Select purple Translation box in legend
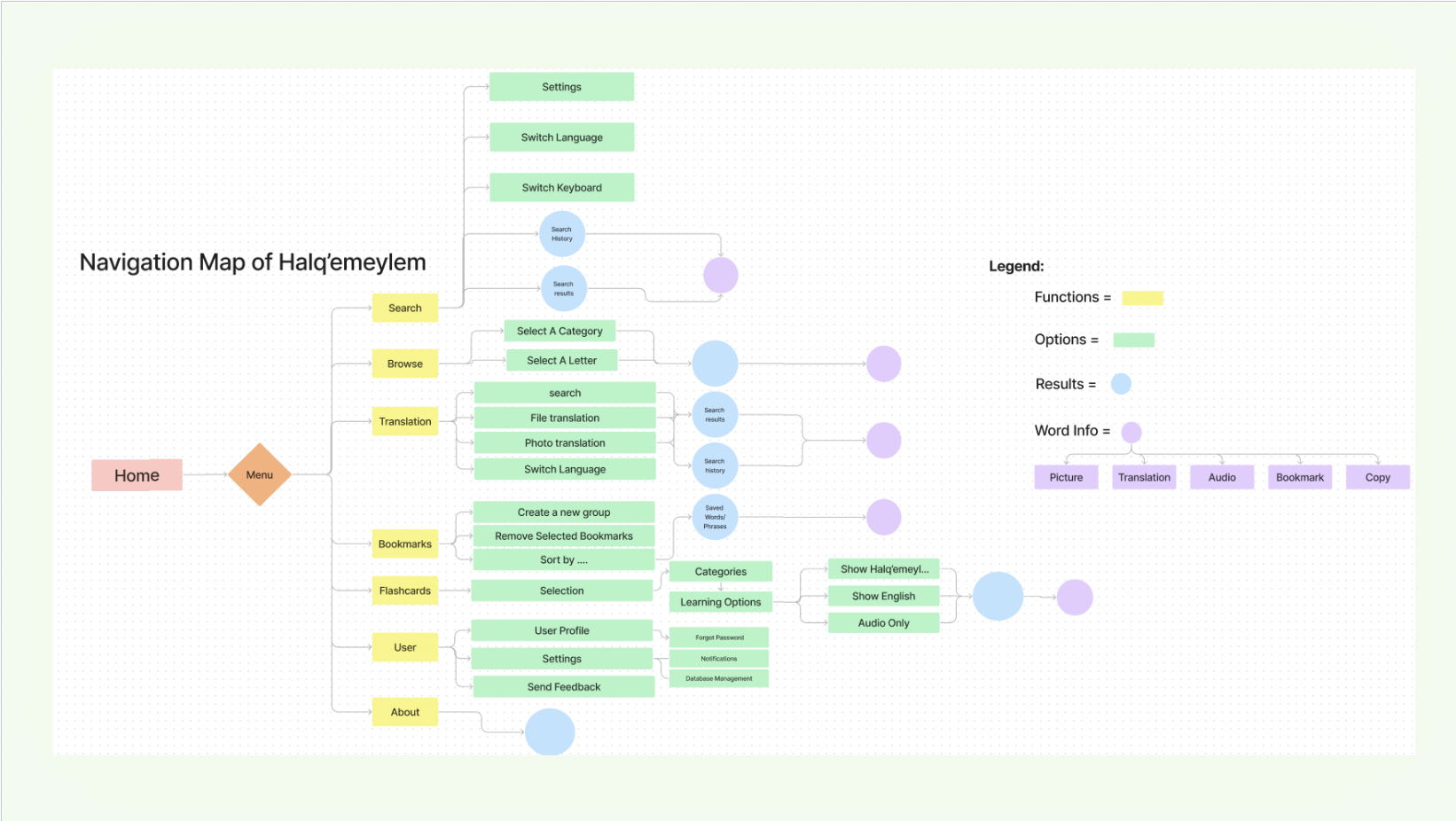The width and height of the screenshot is (1456, 821). pos(1144,477)
